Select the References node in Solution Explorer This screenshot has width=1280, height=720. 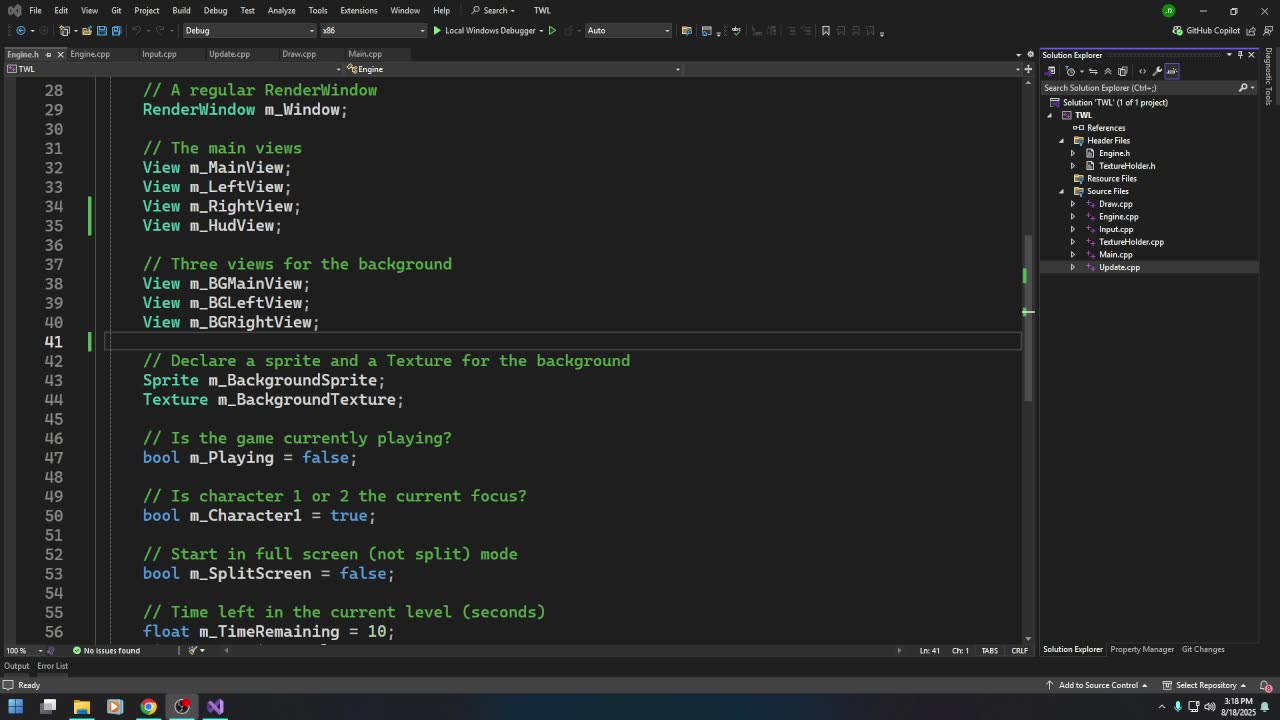(x=1105, y=128)
